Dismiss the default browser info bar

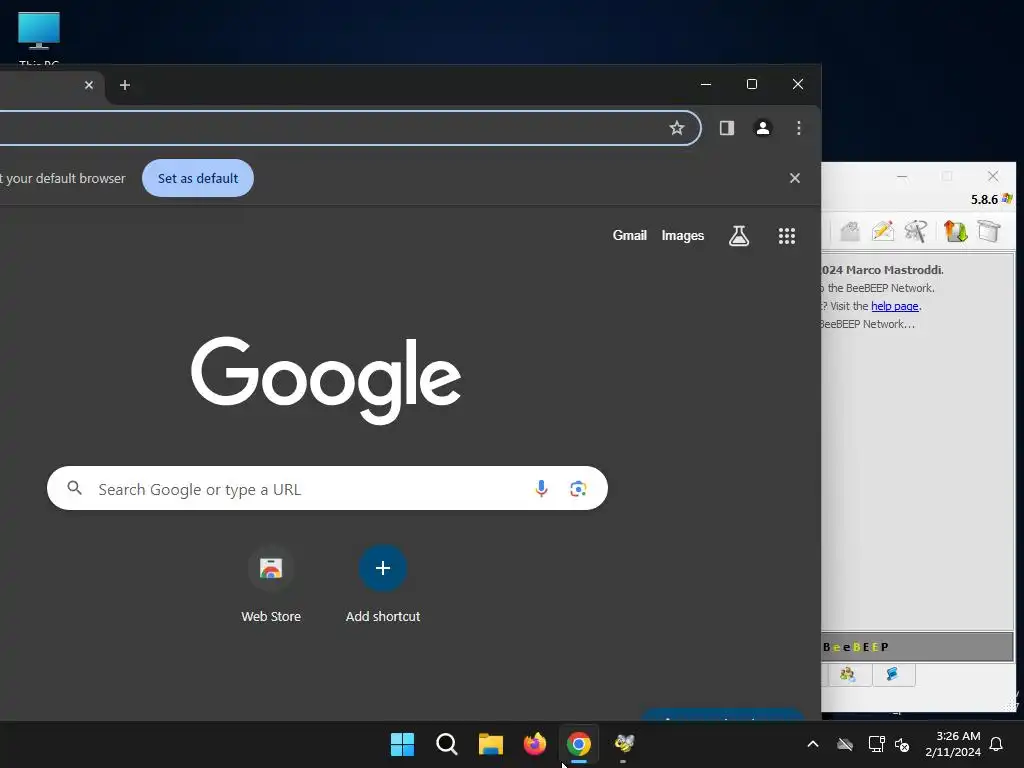click(x=795, y=178)
